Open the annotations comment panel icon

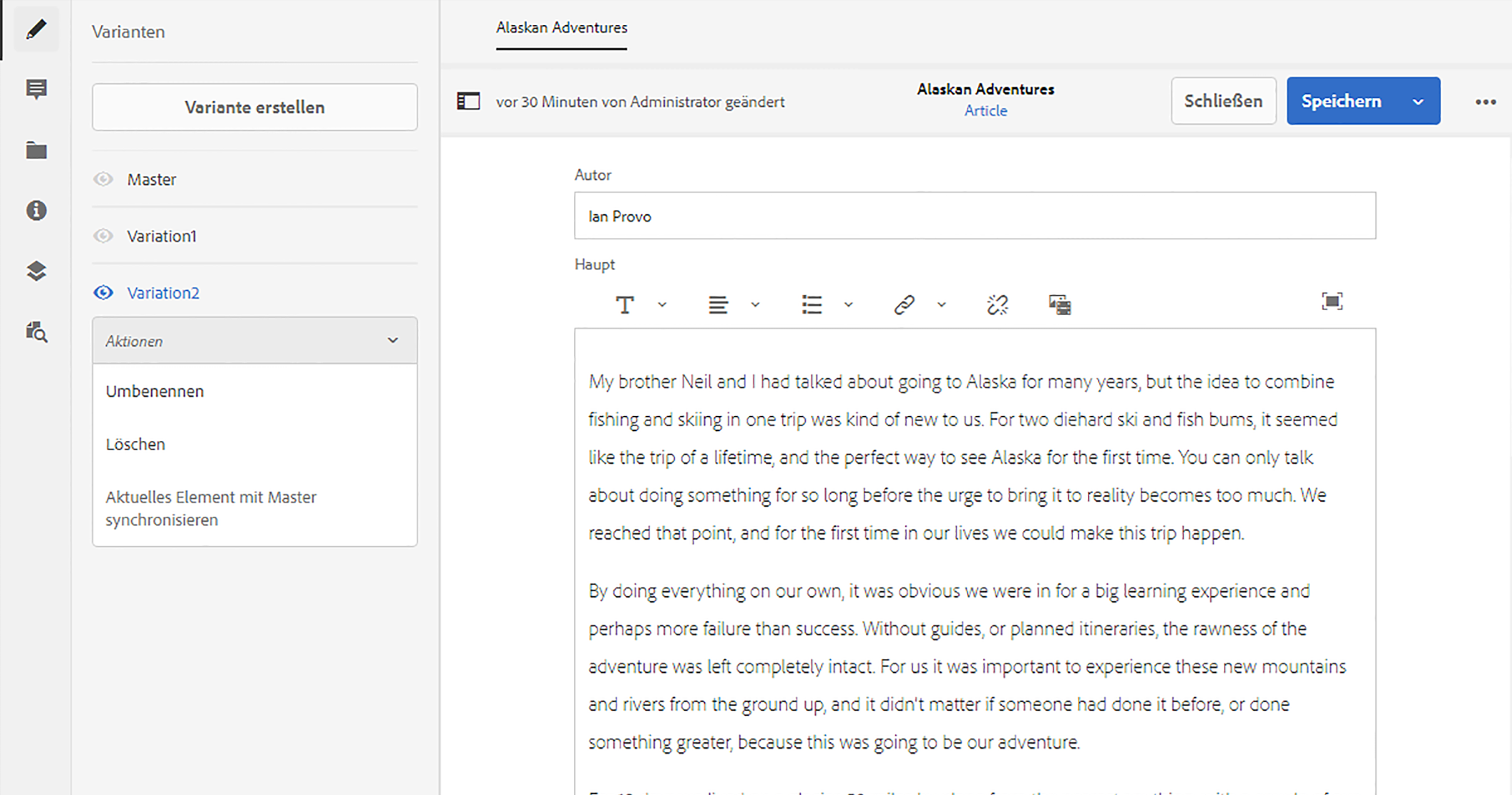tap(36, 89)
